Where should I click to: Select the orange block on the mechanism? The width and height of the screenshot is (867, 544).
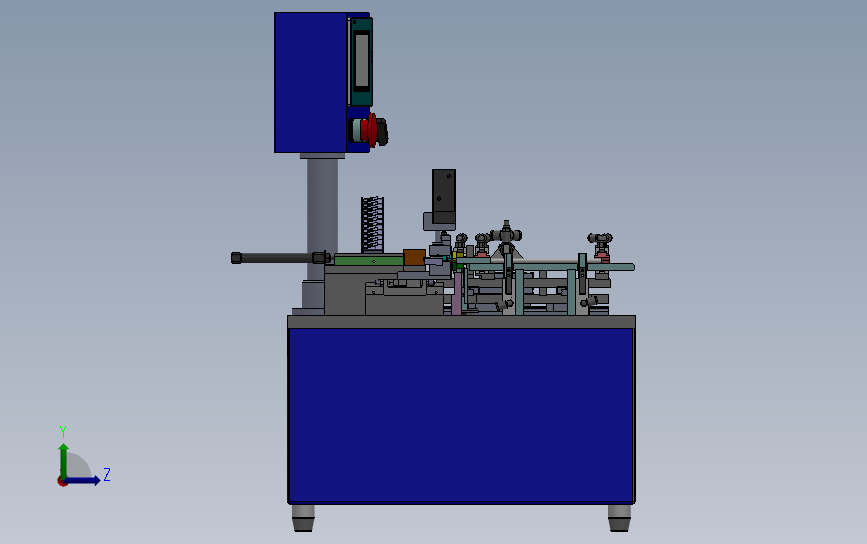point(414,258)
